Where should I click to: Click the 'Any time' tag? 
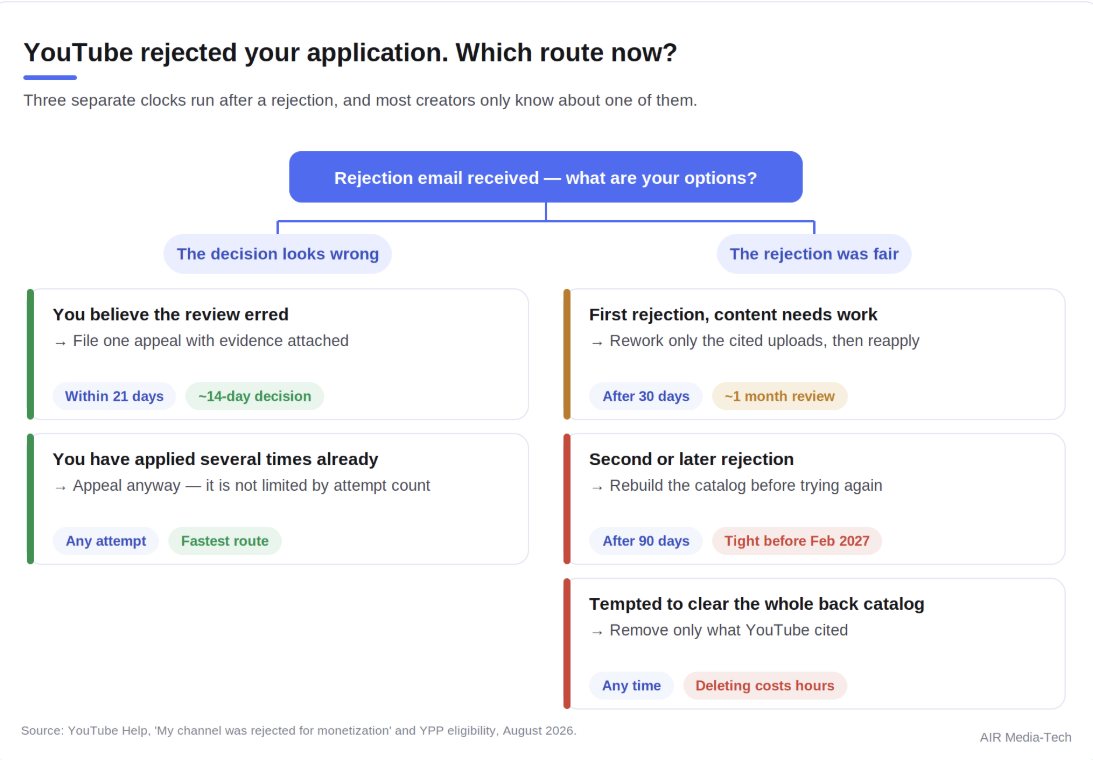[x=632, y=685]
